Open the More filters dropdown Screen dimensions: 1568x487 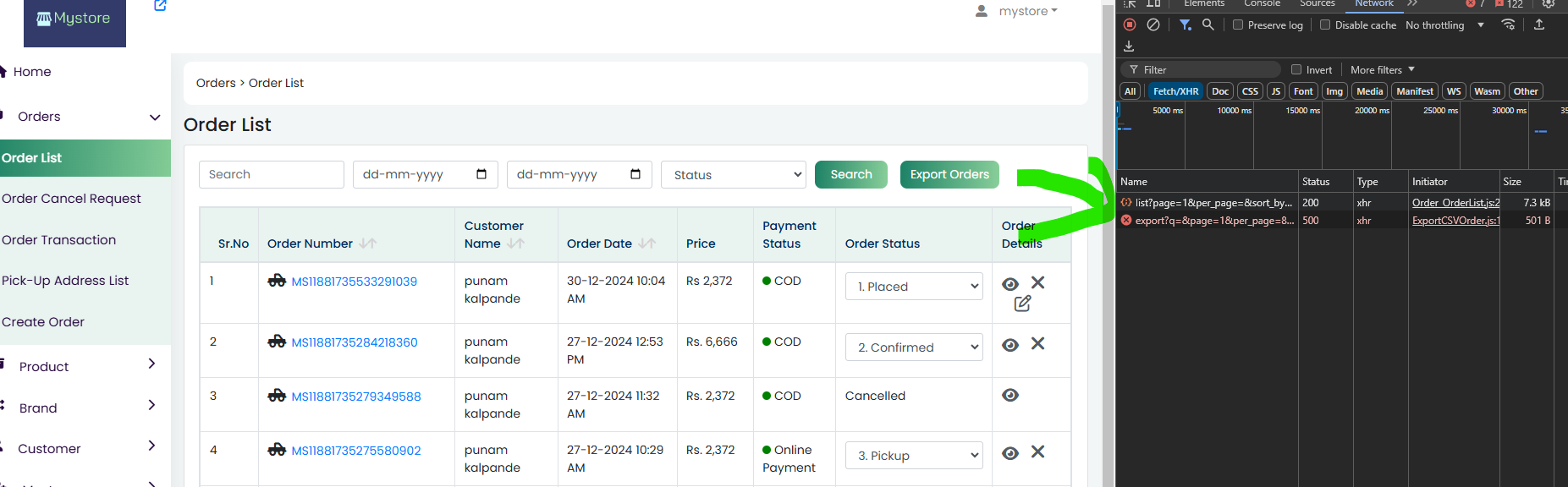[1383, 69]
